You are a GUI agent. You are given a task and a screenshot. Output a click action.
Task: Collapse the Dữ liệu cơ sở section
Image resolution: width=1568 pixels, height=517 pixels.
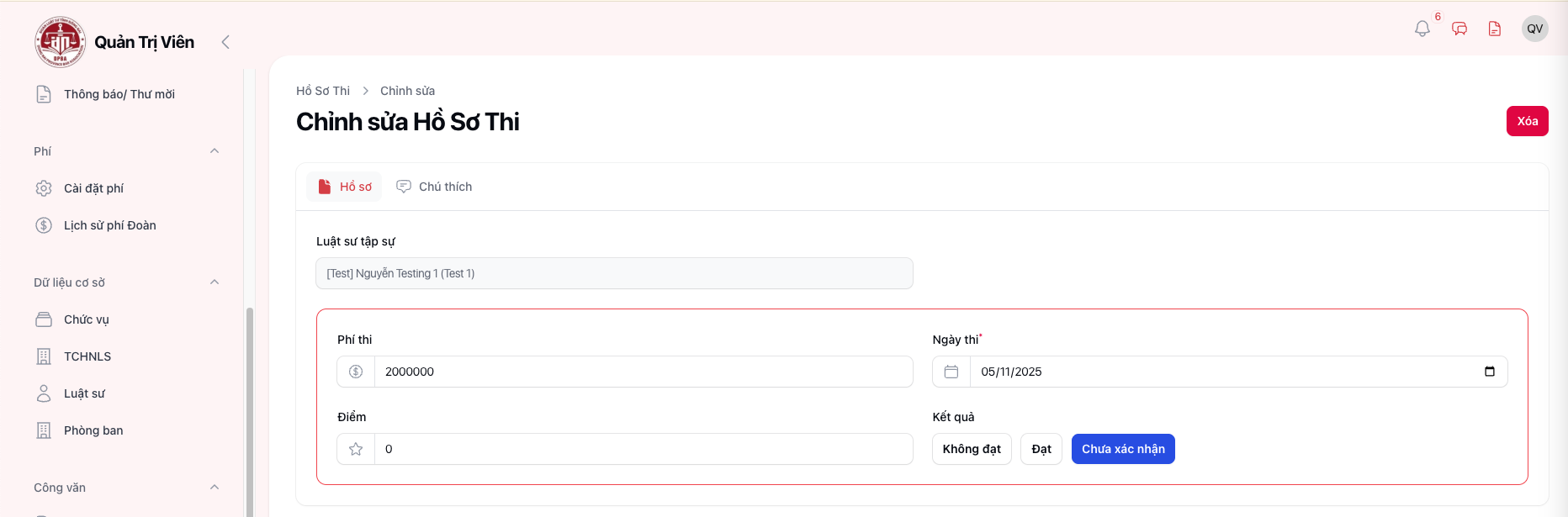pyautogui.click(x=215, y=282)
